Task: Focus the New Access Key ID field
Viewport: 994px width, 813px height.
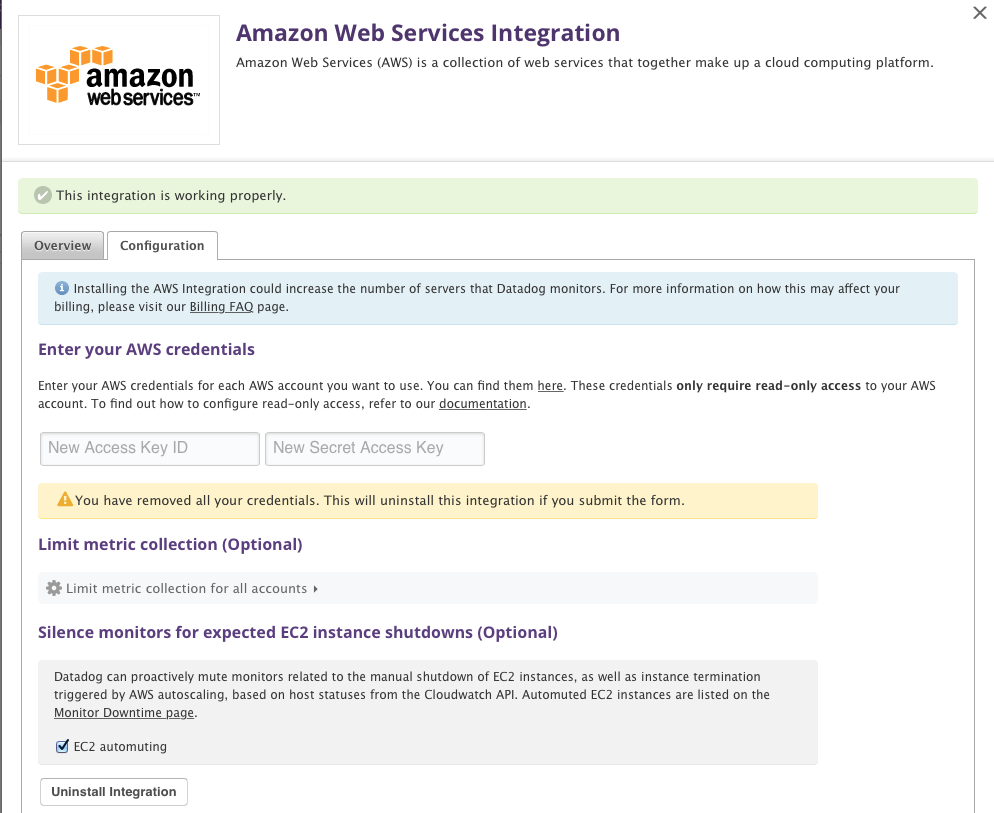Action: pos(150,448)
